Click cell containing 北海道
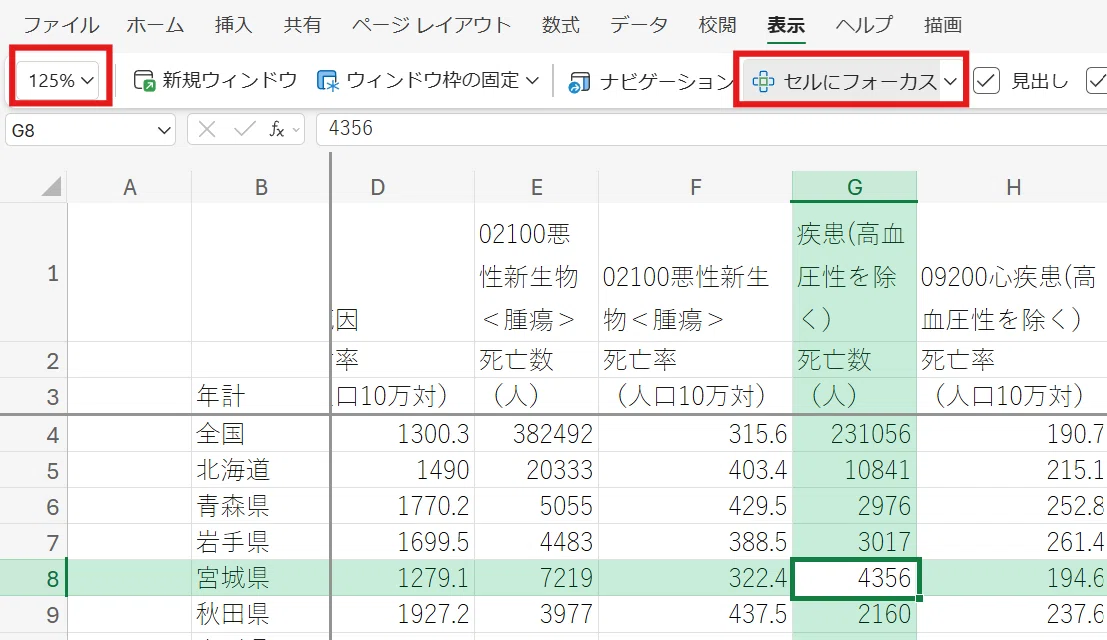The width and height of the screenshot is (1107, 640). click(261, 470)
